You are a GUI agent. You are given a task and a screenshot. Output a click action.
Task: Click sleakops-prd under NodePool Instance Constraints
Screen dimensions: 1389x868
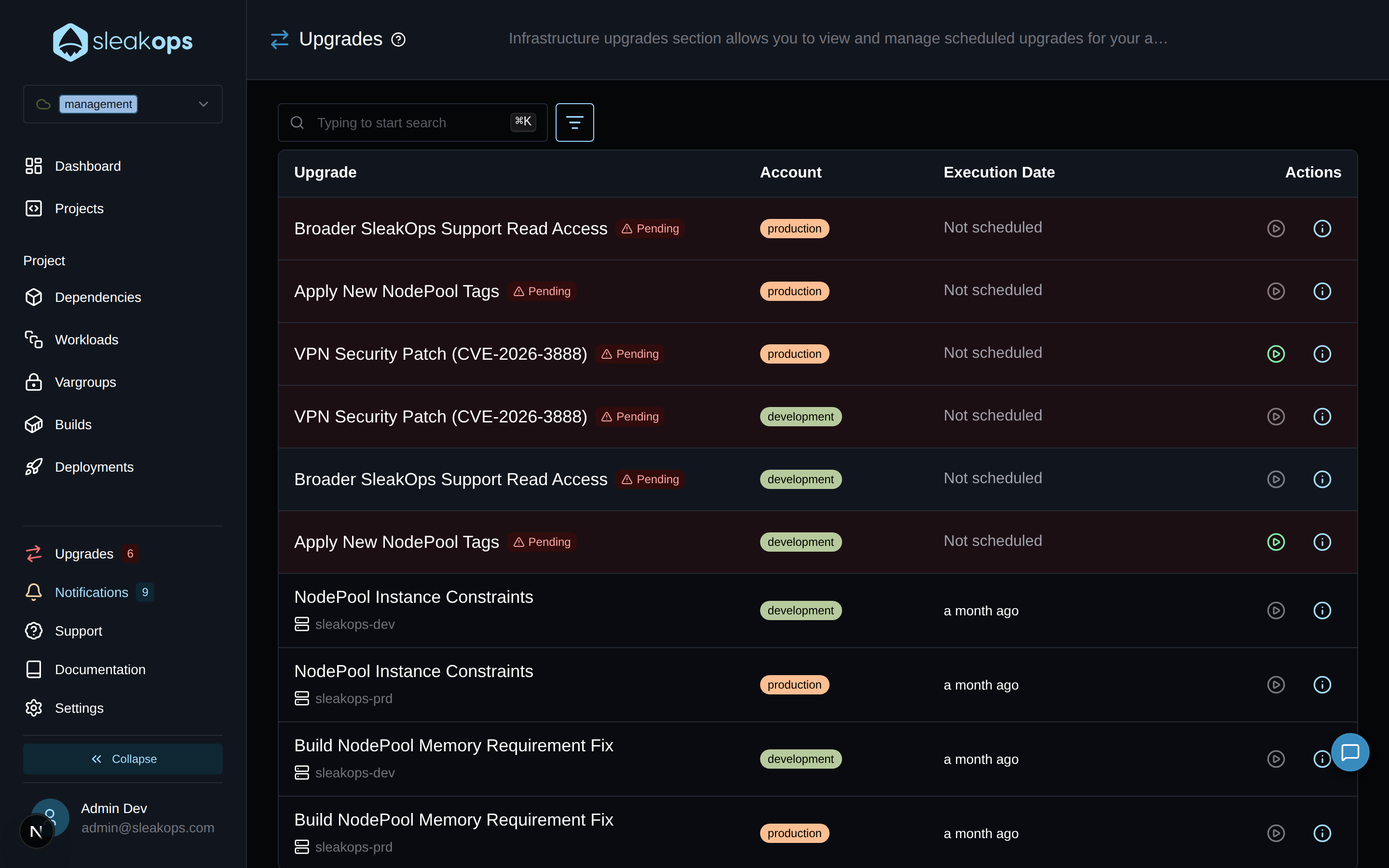pos(354,698)
